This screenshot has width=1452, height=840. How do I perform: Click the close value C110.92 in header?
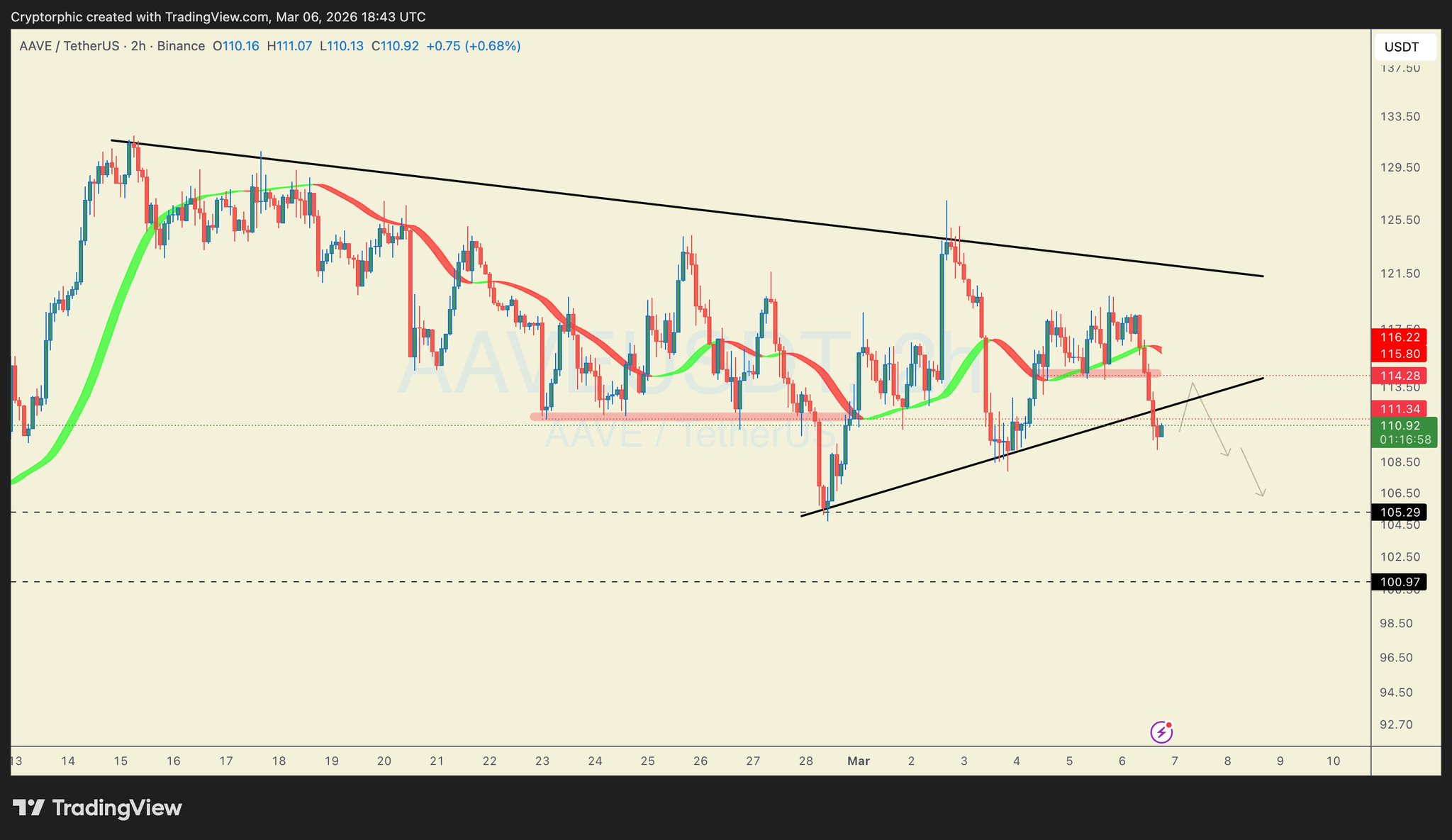click(395, 46)
